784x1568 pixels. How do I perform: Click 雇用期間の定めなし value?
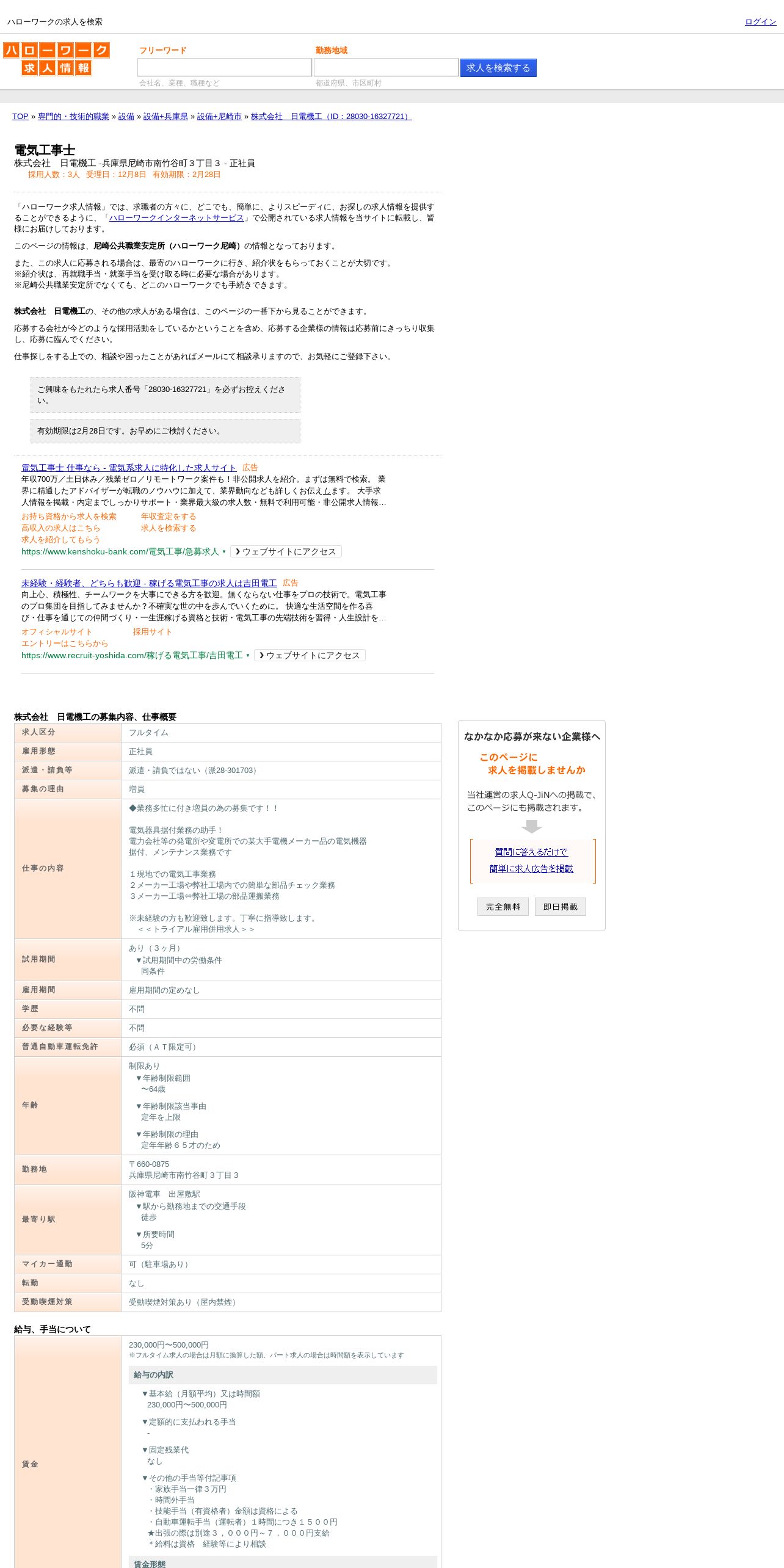(x=164, y=990)
